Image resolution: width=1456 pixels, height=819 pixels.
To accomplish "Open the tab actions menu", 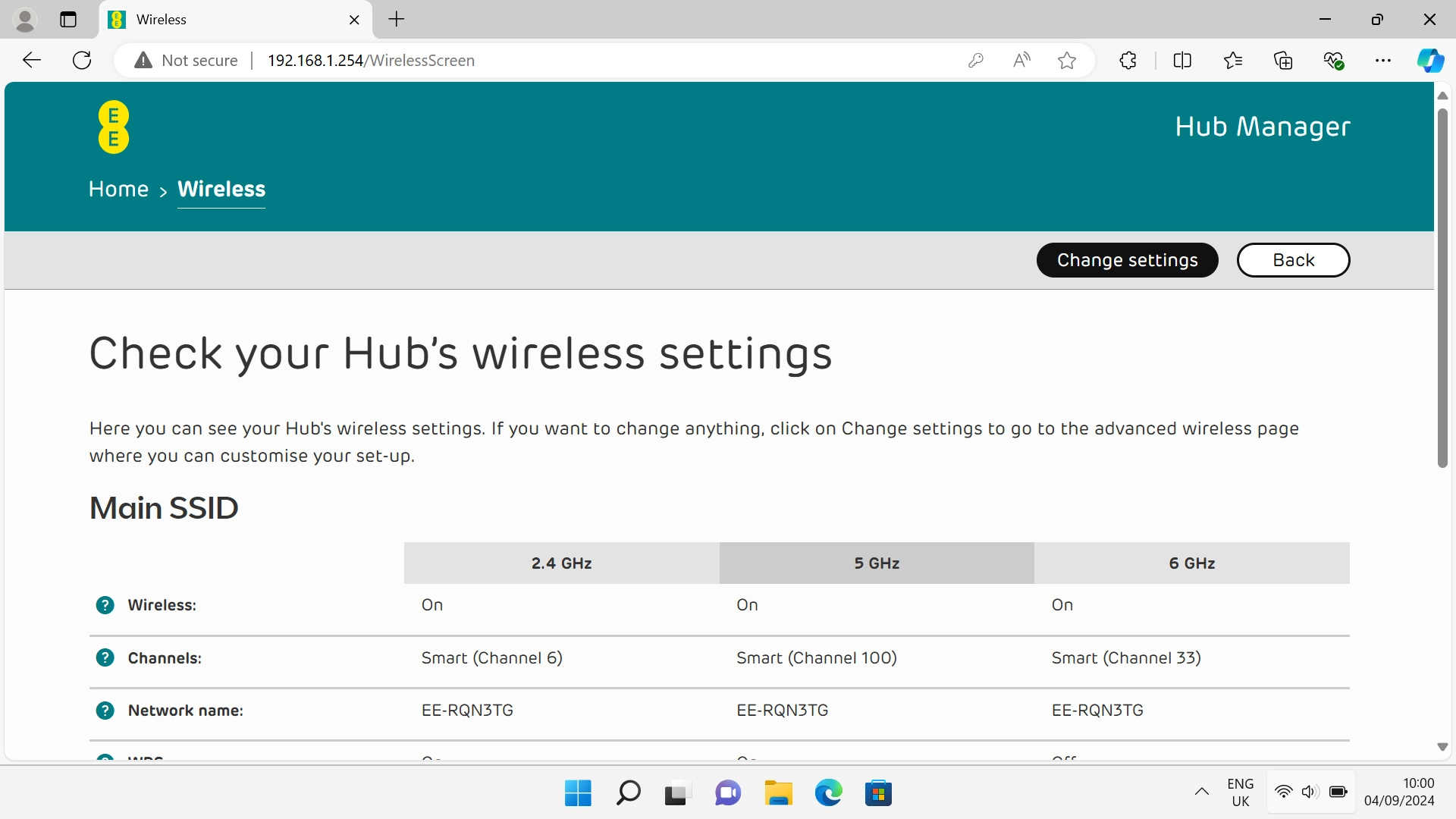I will point(68,20).
